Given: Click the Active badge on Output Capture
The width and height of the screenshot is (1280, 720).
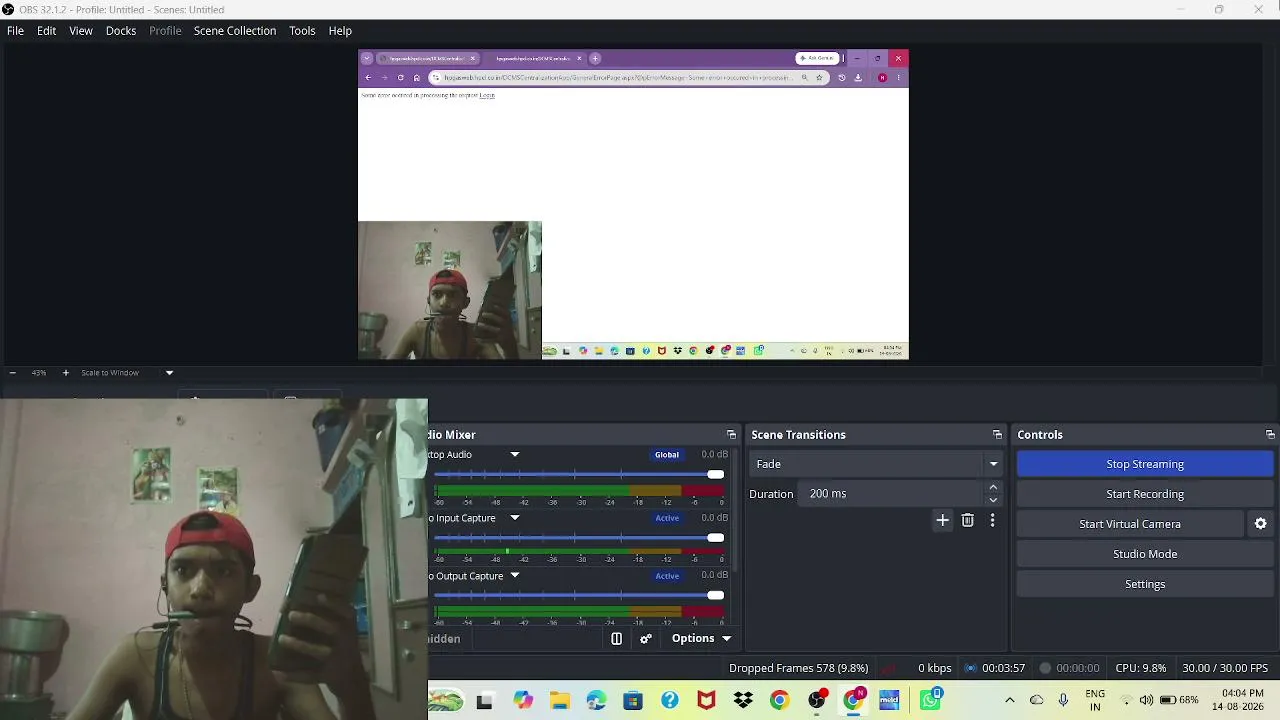Looking at the screenshot, I should (667, 576).
